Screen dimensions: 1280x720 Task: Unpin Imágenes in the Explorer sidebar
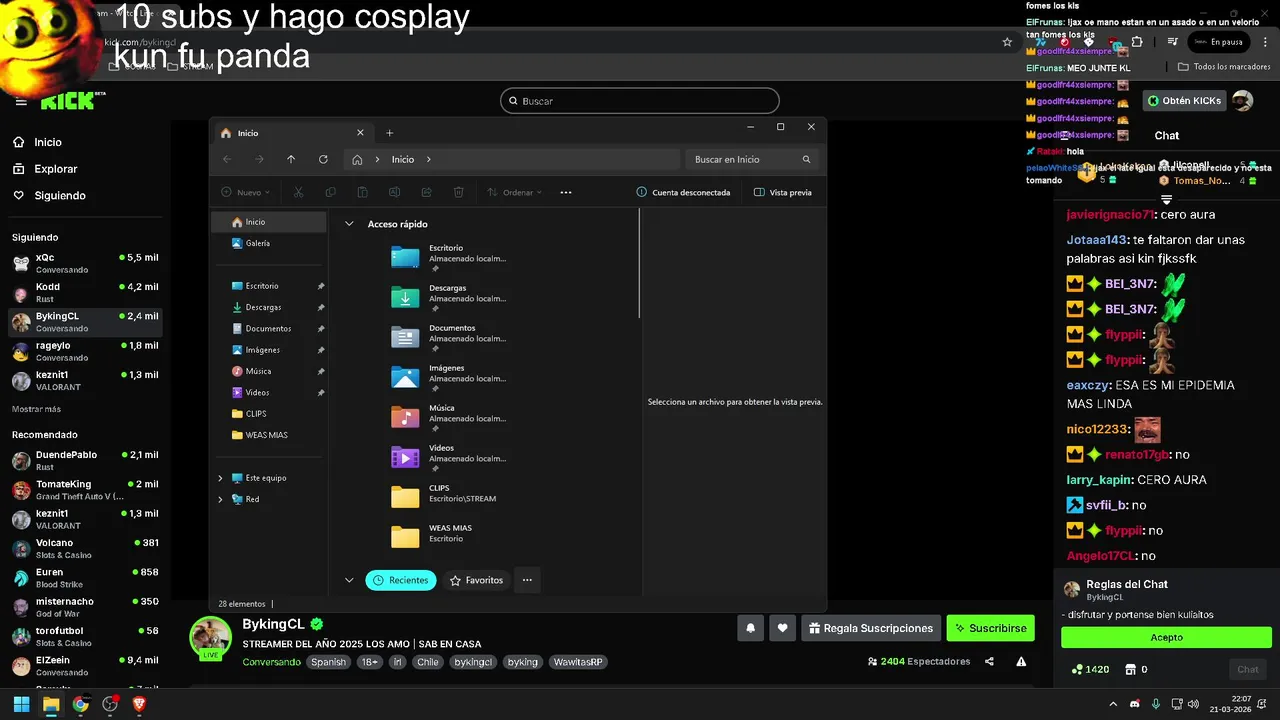(x=320, y=350)
